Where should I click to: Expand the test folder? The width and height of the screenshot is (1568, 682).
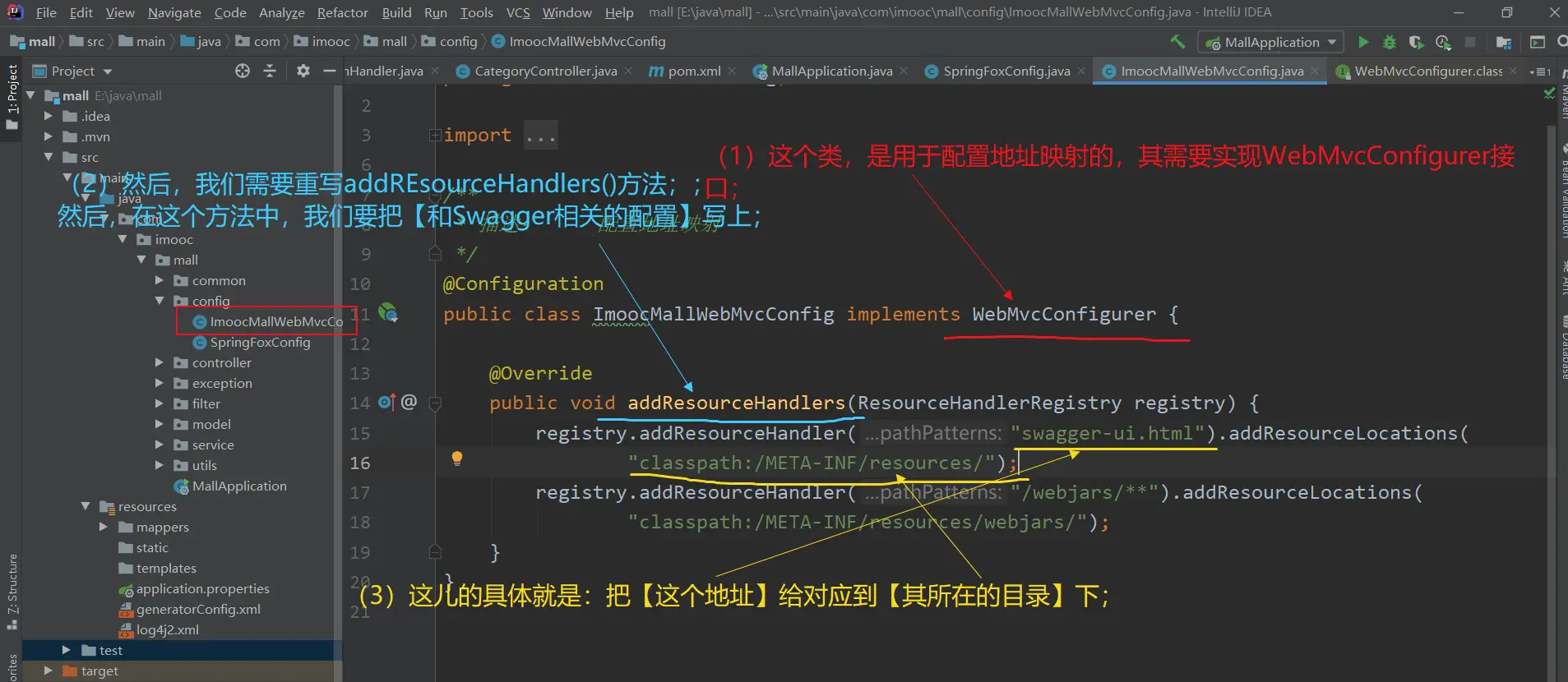(x=67, y=650)
